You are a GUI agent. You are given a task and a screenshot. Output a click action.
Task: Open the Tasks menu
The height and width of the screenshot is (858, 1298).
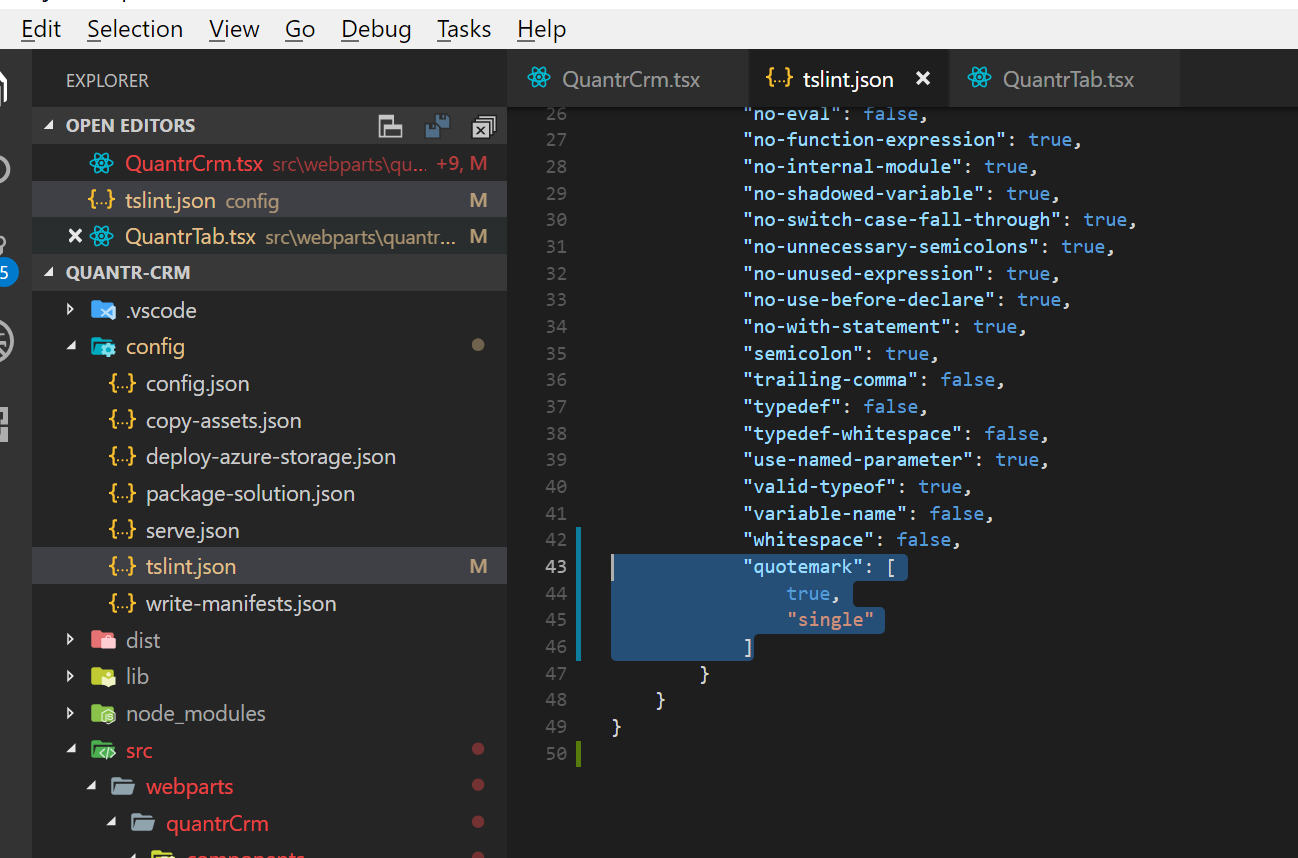(464, 29)
